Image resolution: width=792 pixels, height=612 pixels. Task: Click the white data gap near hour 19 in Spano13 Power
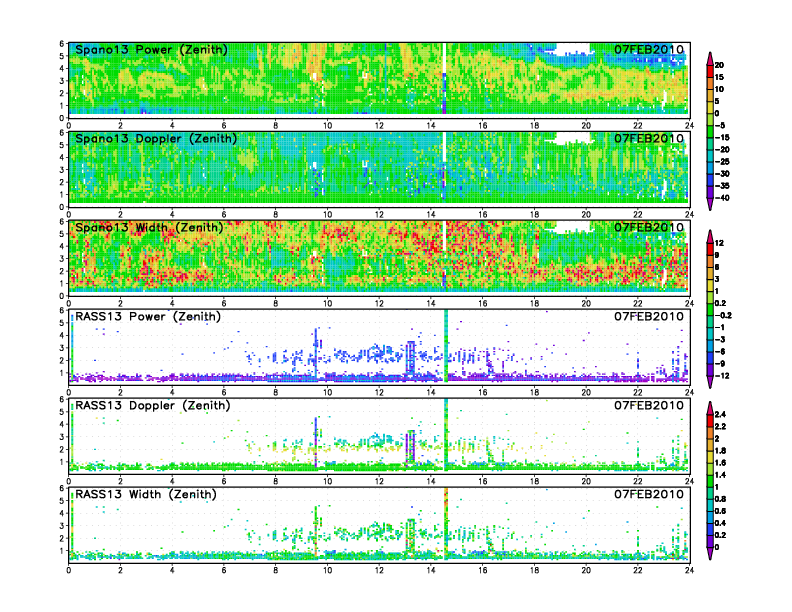[572, 49]
